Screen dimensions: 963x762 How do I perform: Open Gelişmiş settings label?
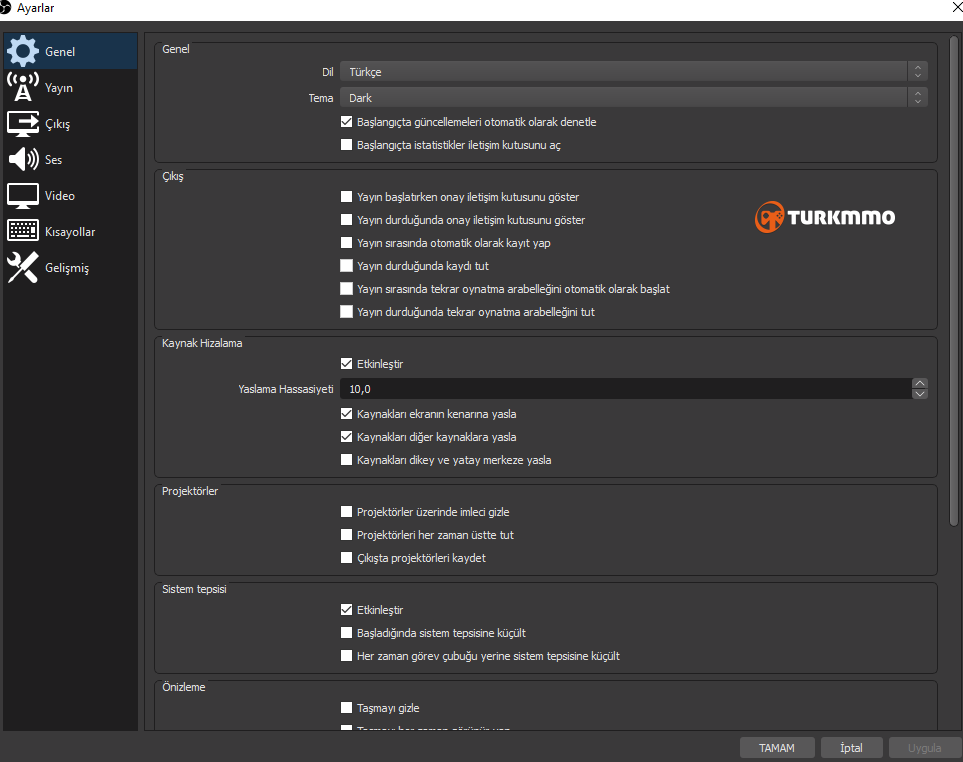[x=67, y=268]
